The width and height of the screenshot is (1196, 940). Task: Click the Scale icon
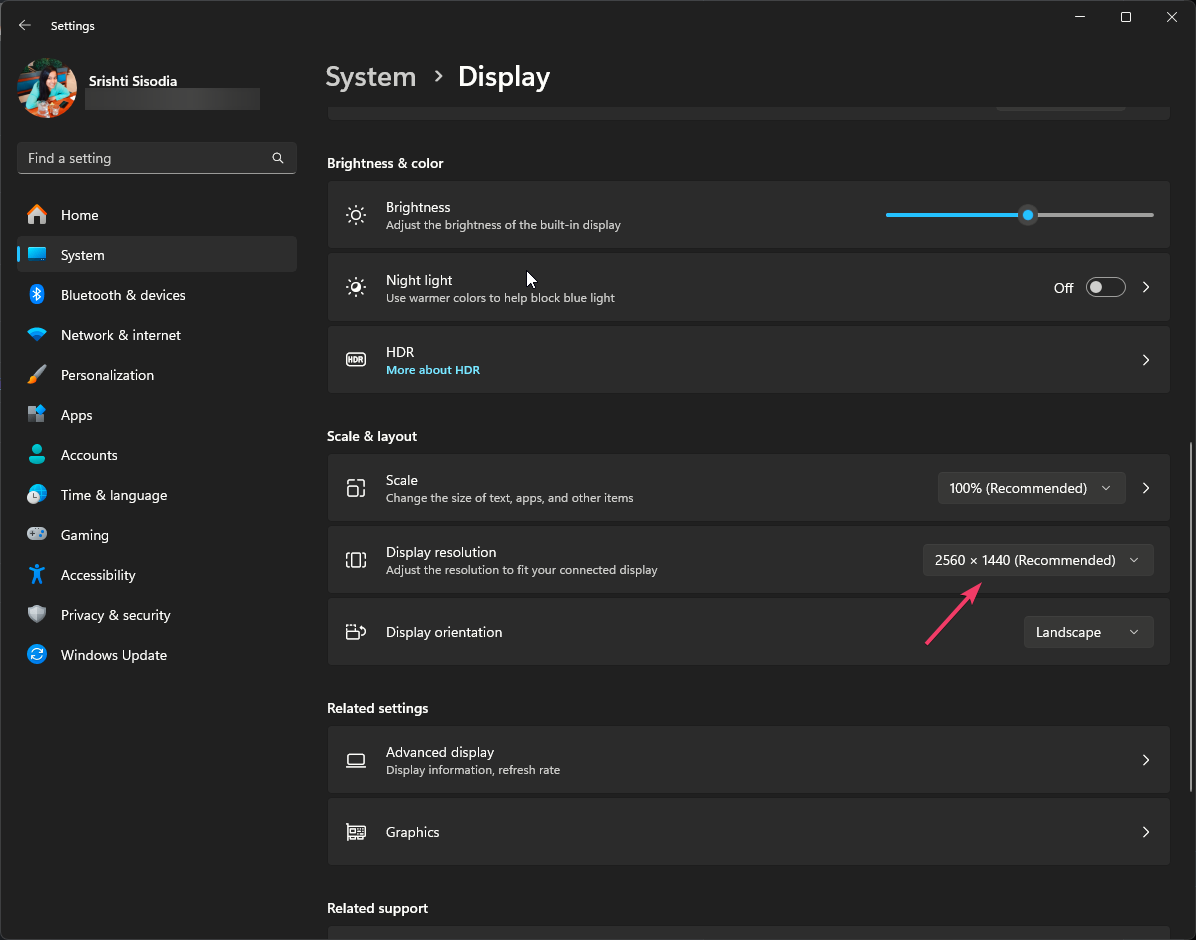[x=356, y=488]
